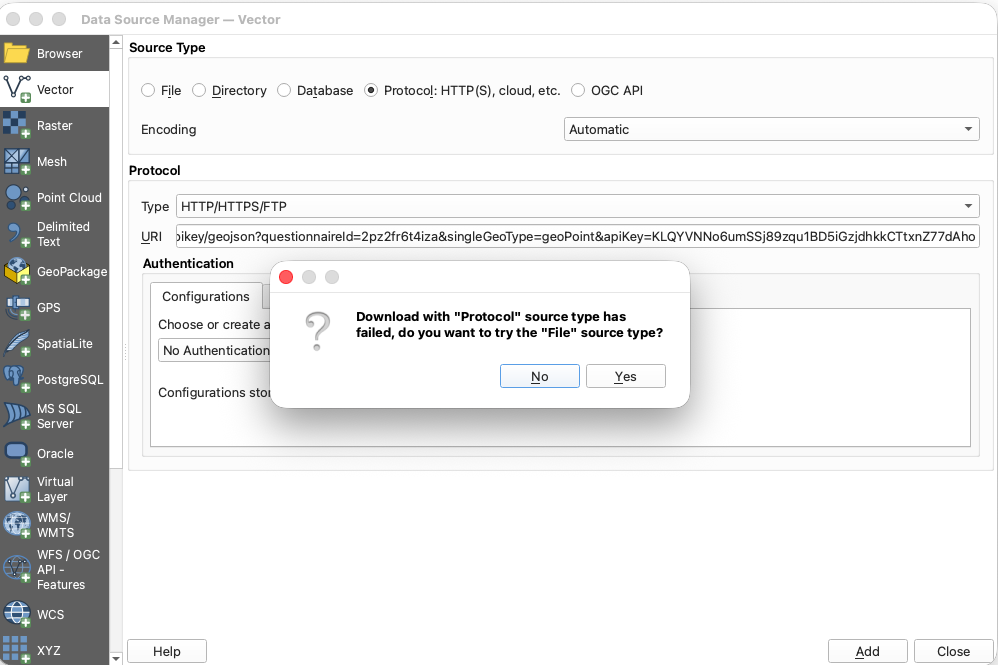Open the Protocol Type HTTP/HTTPS/FTP dropdown
The image size is (998, 665).
point(577,206)
